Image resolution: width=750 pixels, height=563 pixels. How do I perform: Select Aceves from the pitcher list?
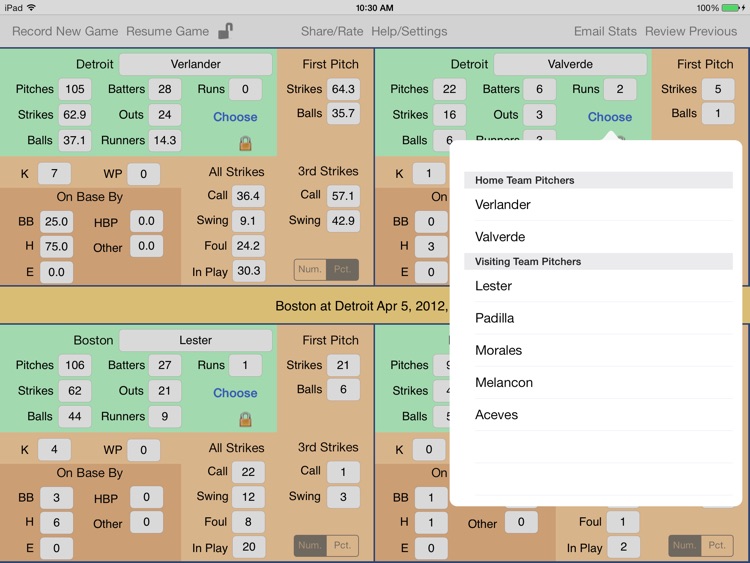[x=598, y=415]
